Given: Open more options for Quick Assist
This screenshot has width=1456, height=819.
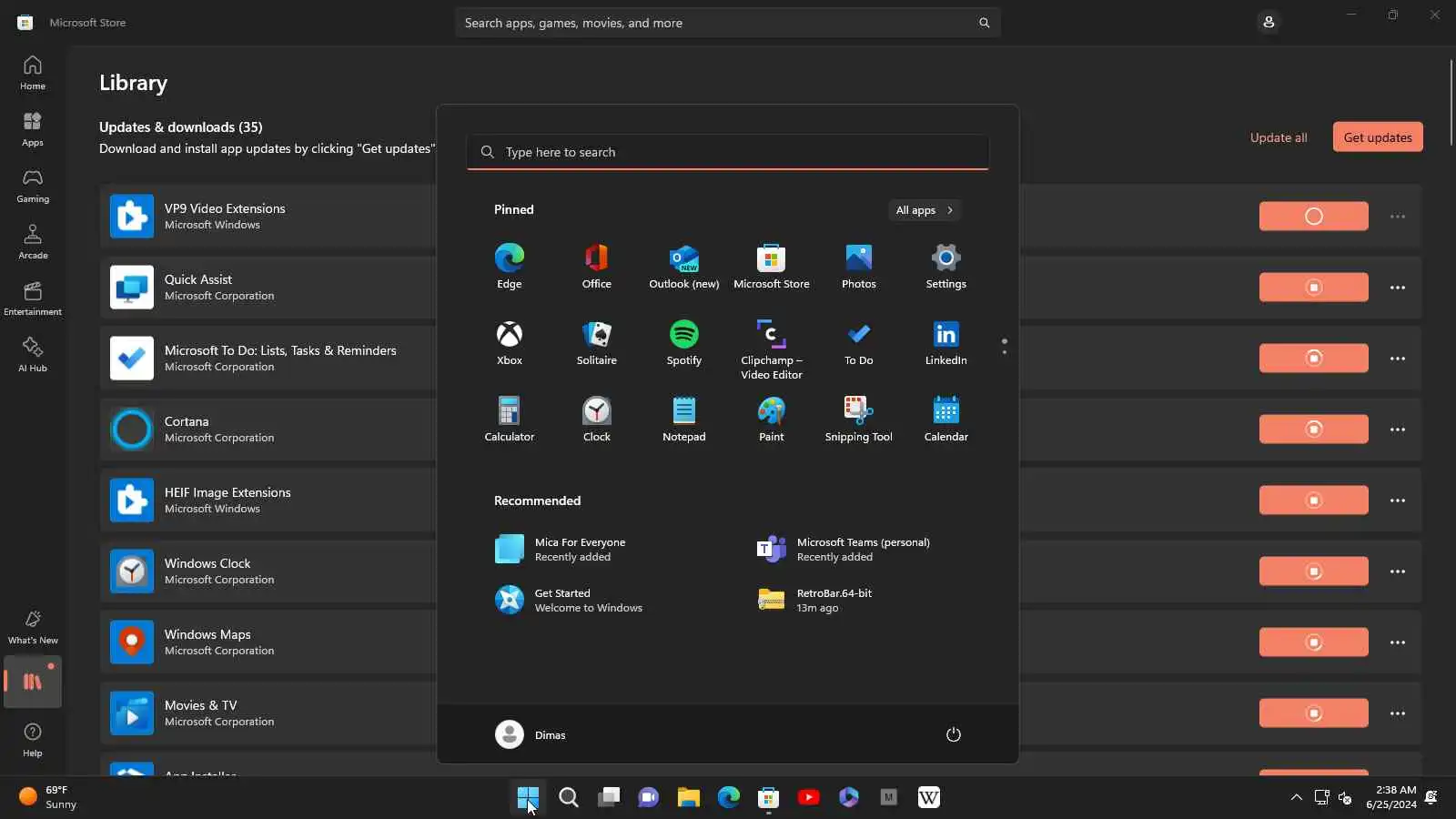Looking at the screenshot, I should coord(1398,288).
